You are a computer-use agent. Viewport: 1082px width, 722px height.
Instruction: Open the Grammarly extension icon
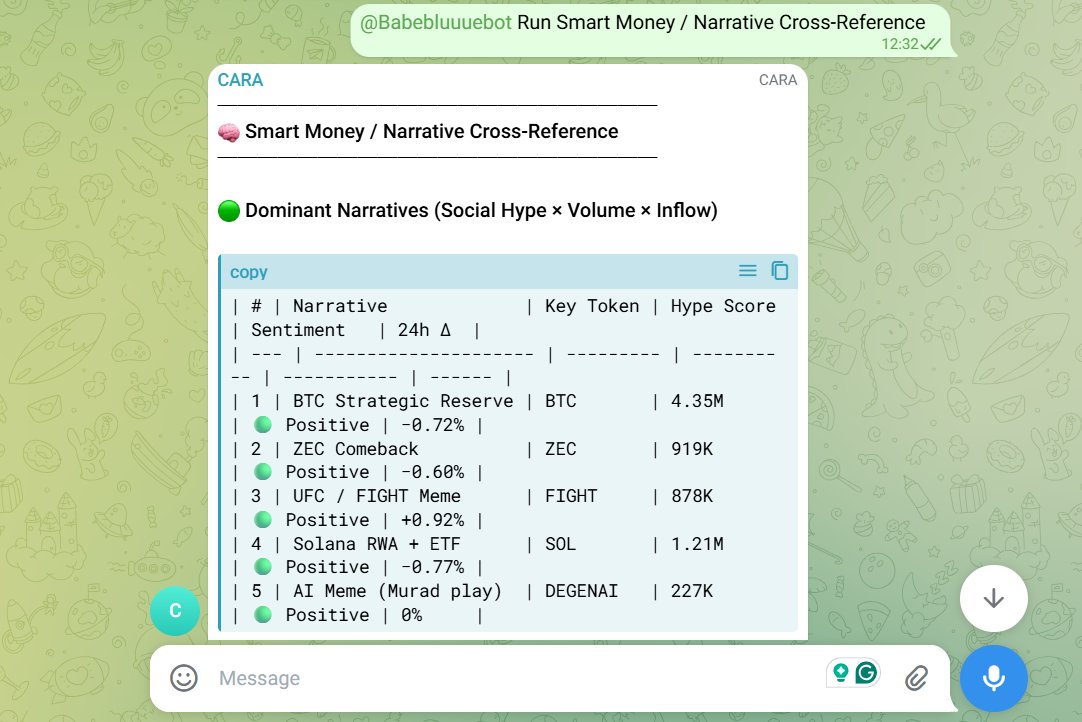866,672
